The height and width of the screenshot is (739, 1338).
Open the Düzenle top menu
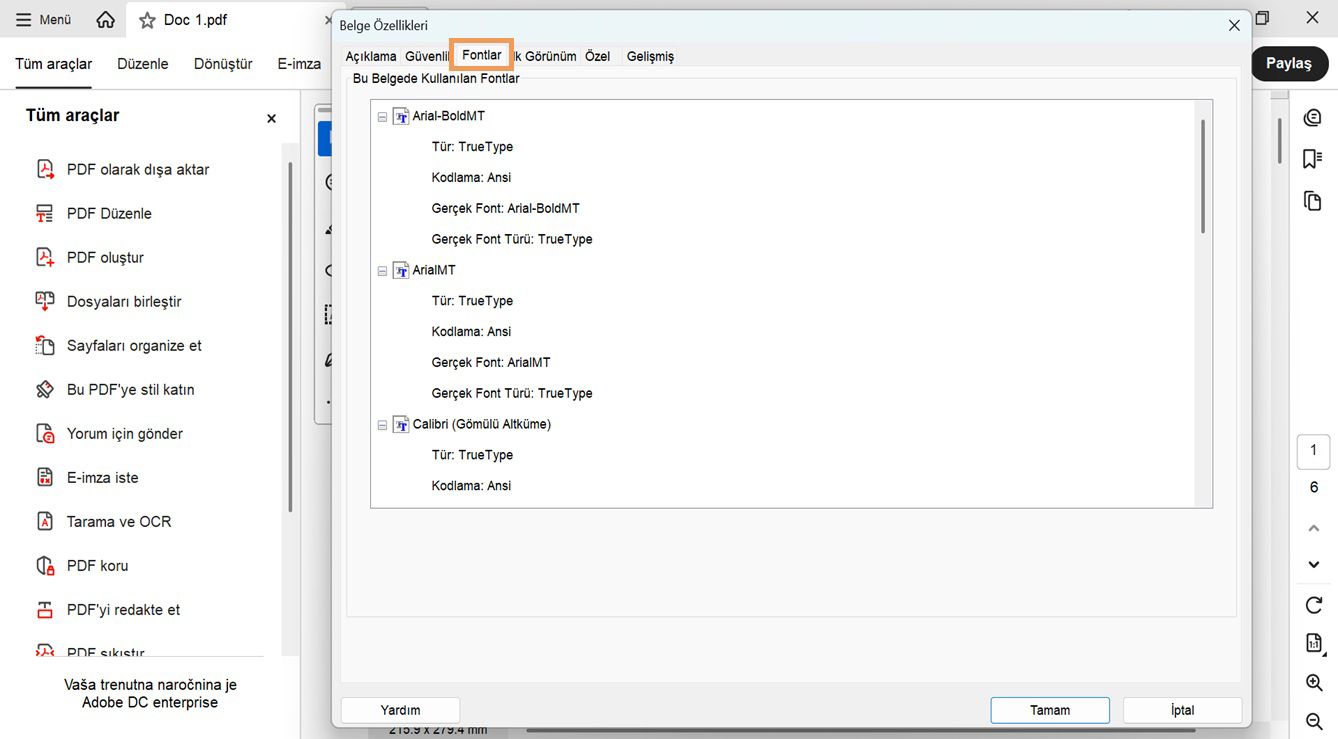tap(143, 64)
